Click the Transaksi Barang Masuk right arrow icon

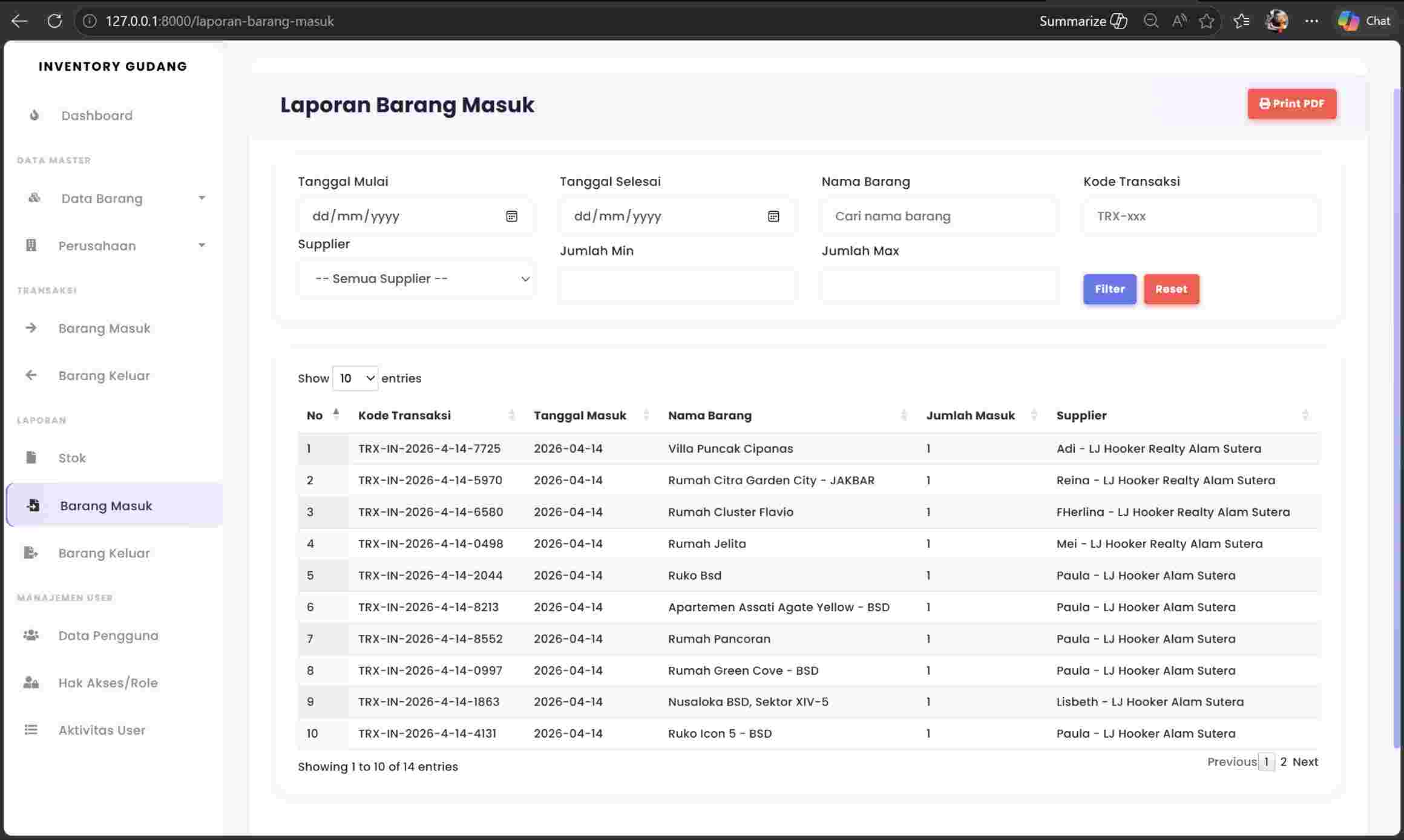(x=31, y=328)
